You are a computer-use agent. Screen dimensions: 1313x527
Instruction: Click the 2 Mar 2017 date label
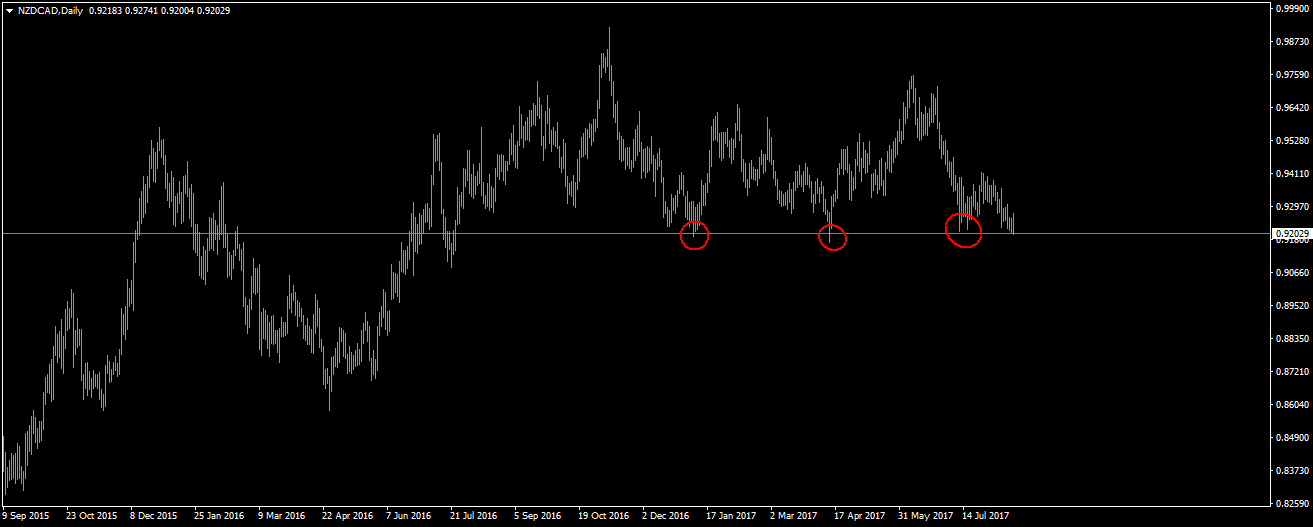click(794, 516)
